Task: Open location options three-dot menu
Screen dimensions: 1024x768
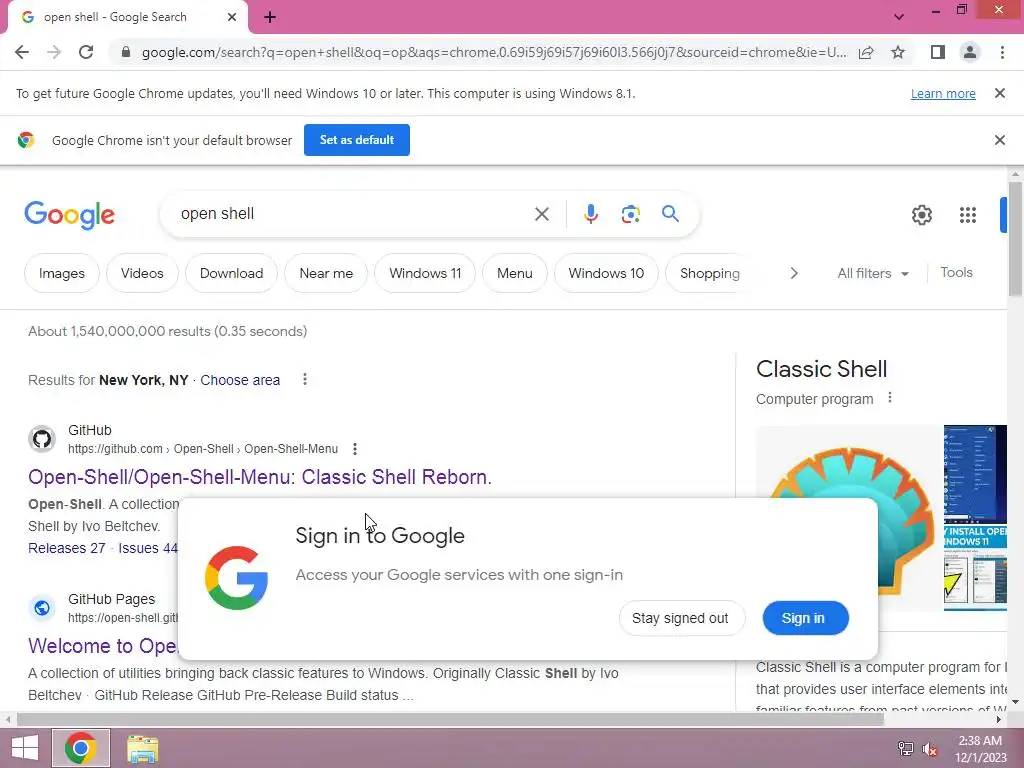Action: click(304, 379)
